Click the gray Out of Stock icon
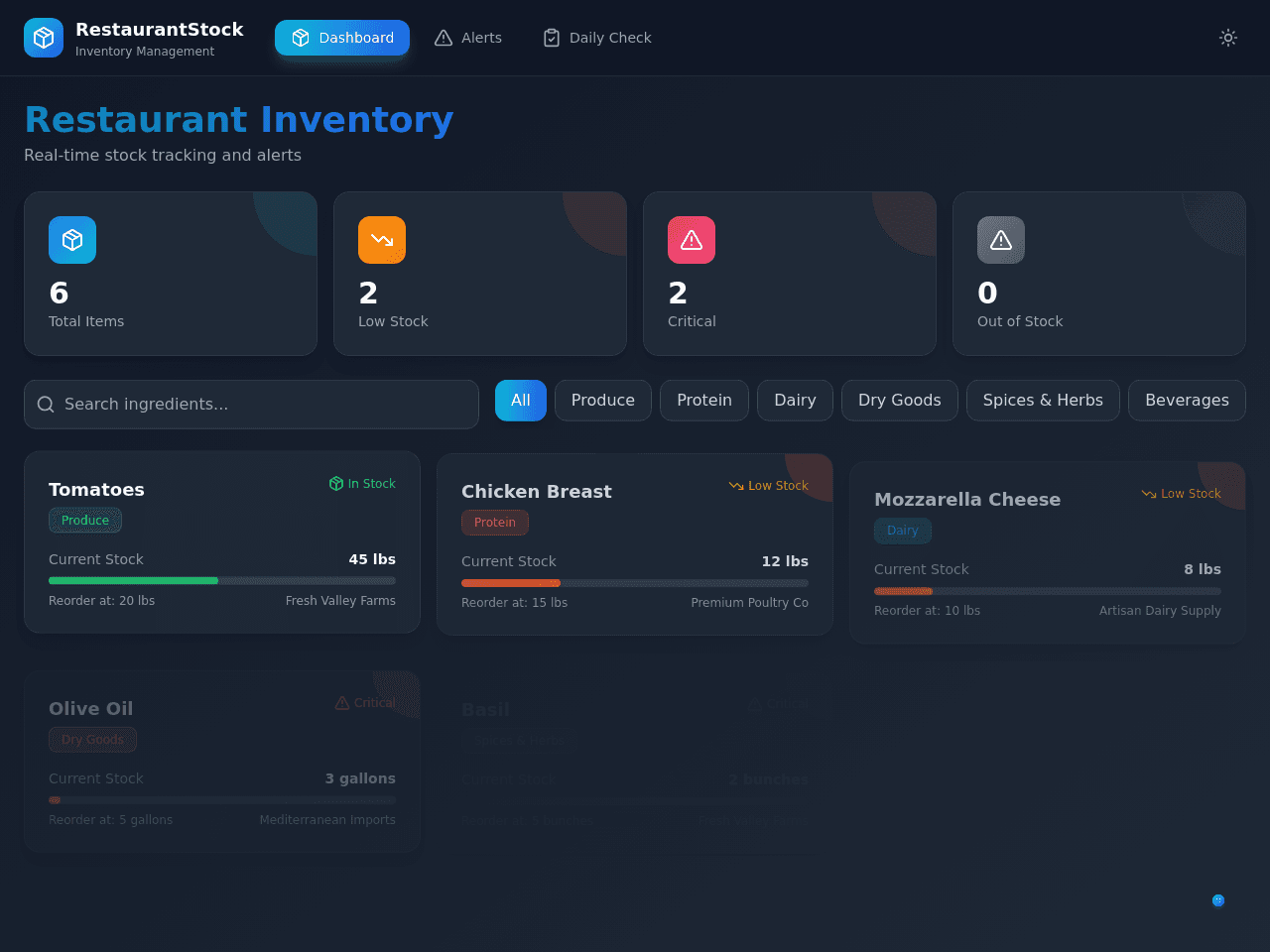1270x952 pixels. coord(1001,240)
